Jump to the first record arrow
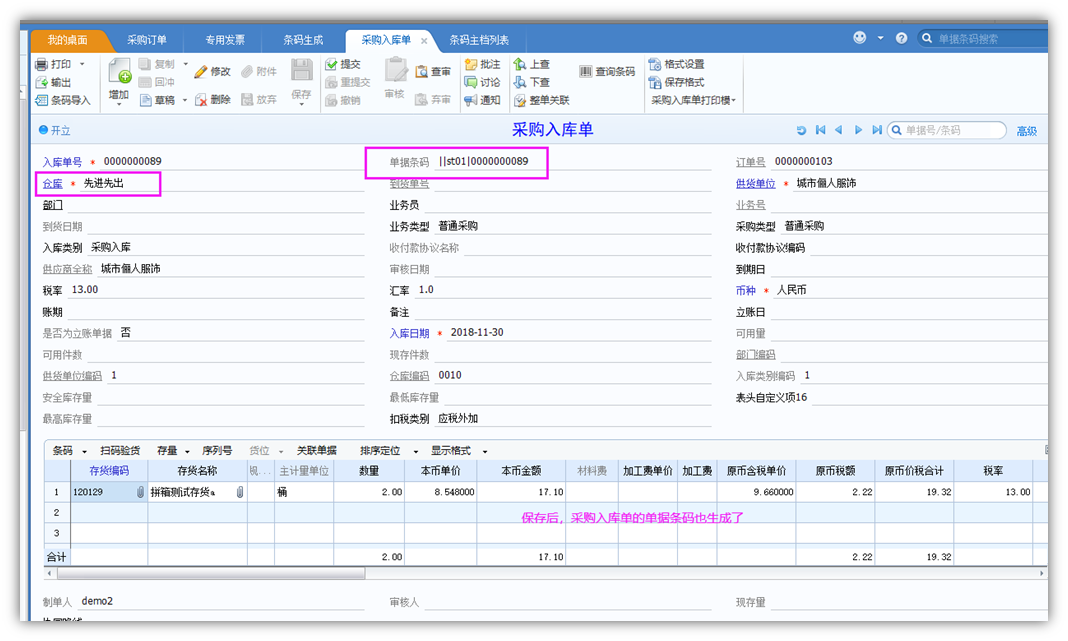Viewport: 1068px width, 641px height. click(820, 130)
